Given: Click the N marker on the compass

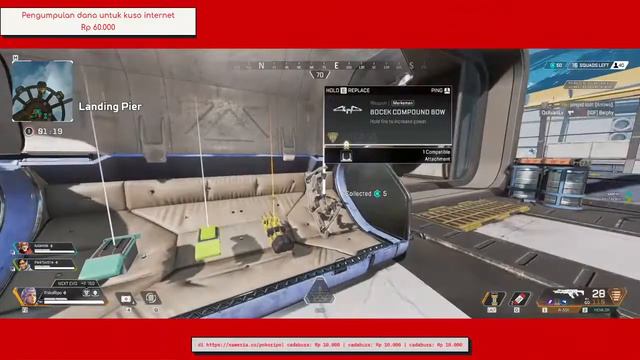Looking at the screenshot, I should tap(261, 66).
